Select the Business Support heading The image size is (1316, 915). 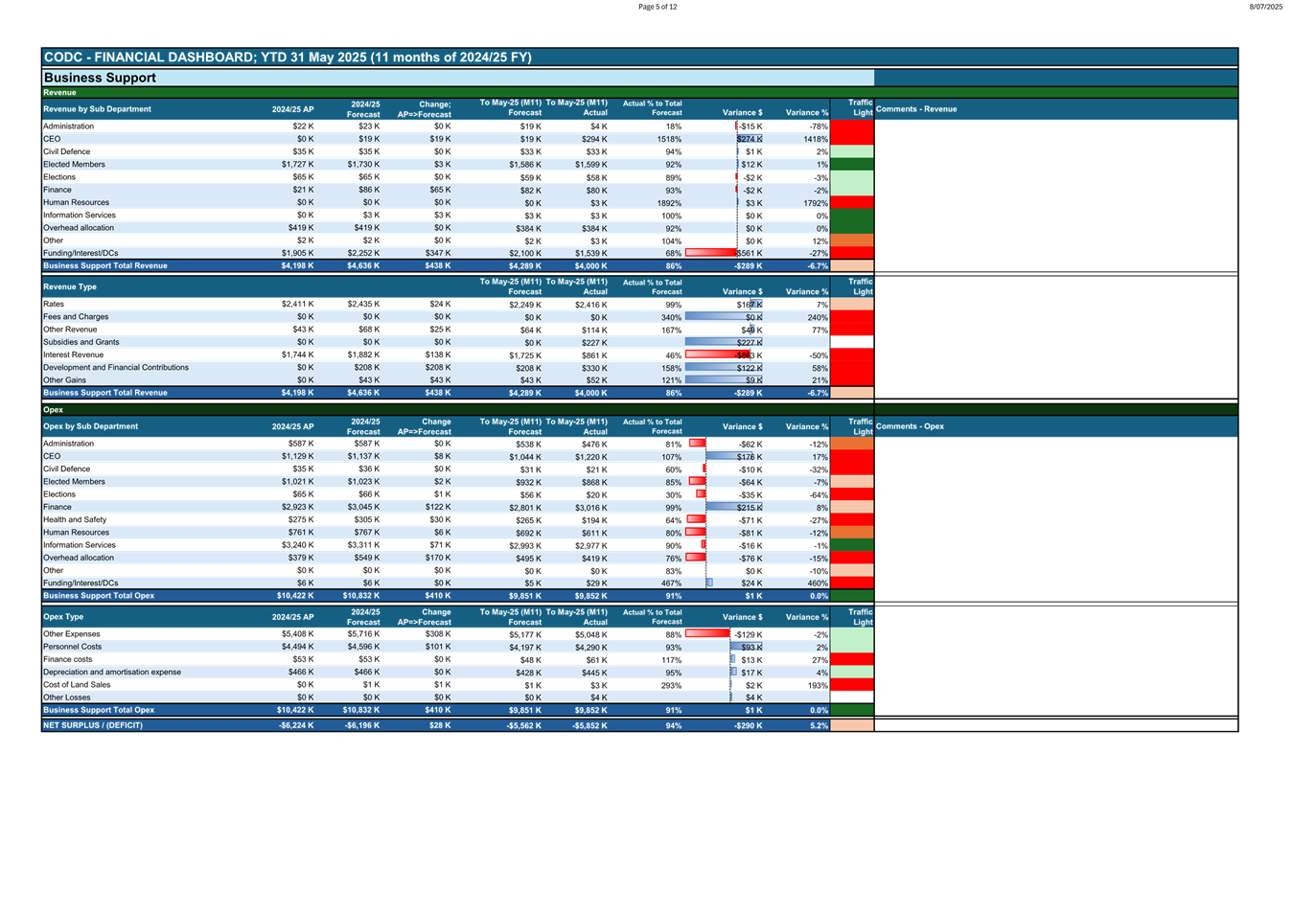tap(100, 78)
